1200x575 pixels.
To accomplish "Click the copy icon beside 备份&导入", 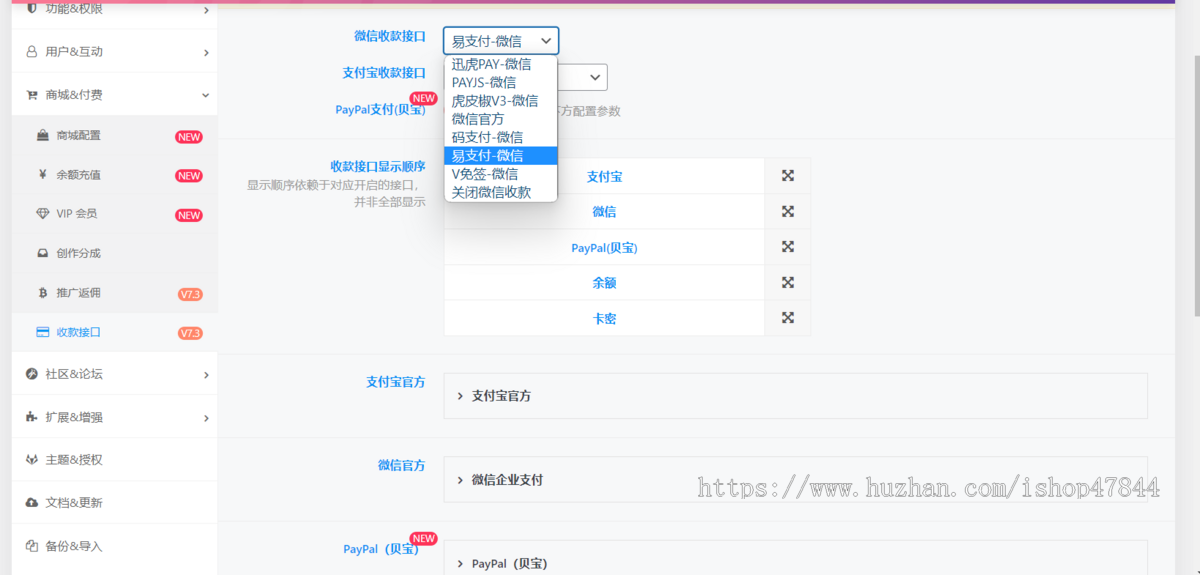I will click(32, 546).
